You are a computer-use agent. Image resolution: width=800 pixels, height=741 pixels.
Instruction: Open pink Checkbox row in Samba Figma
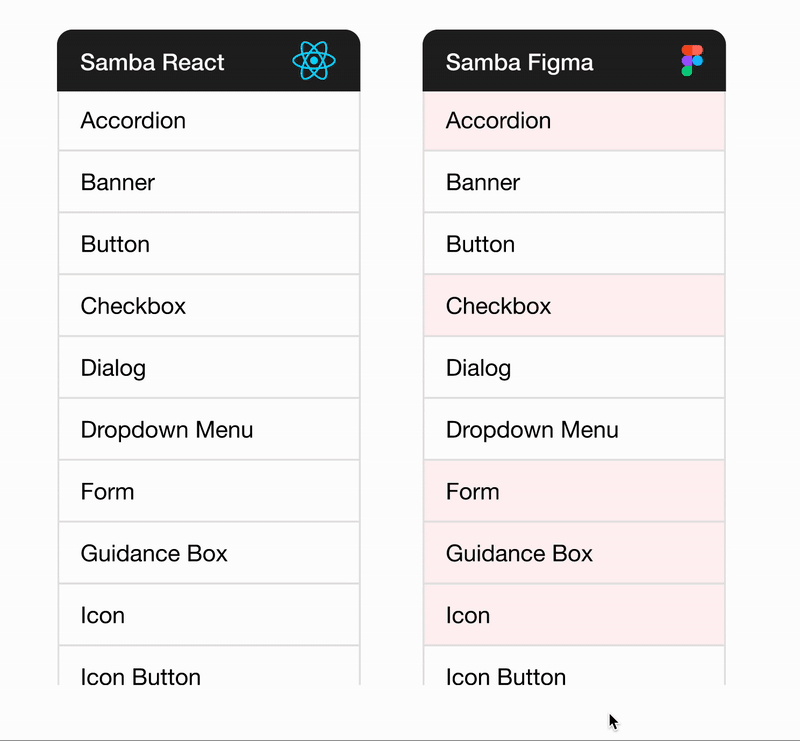pyautogui.click(x=574, y=306)
